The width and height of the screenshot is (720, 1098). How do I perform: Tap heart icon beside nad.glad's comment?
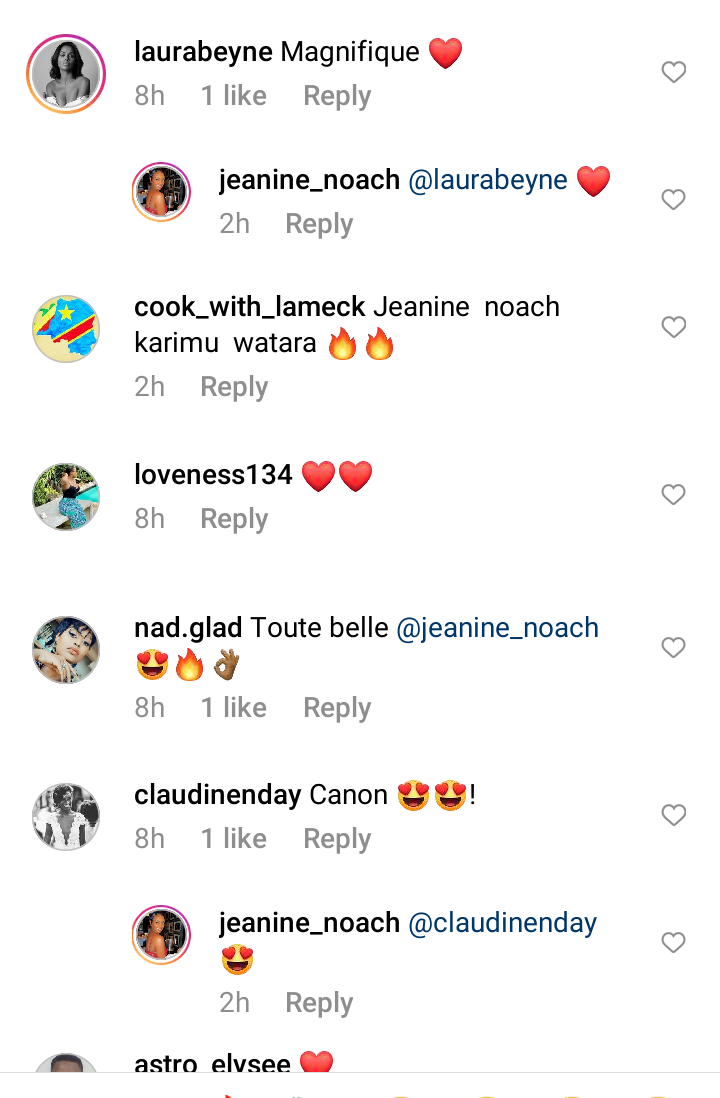tap(674, 648)
